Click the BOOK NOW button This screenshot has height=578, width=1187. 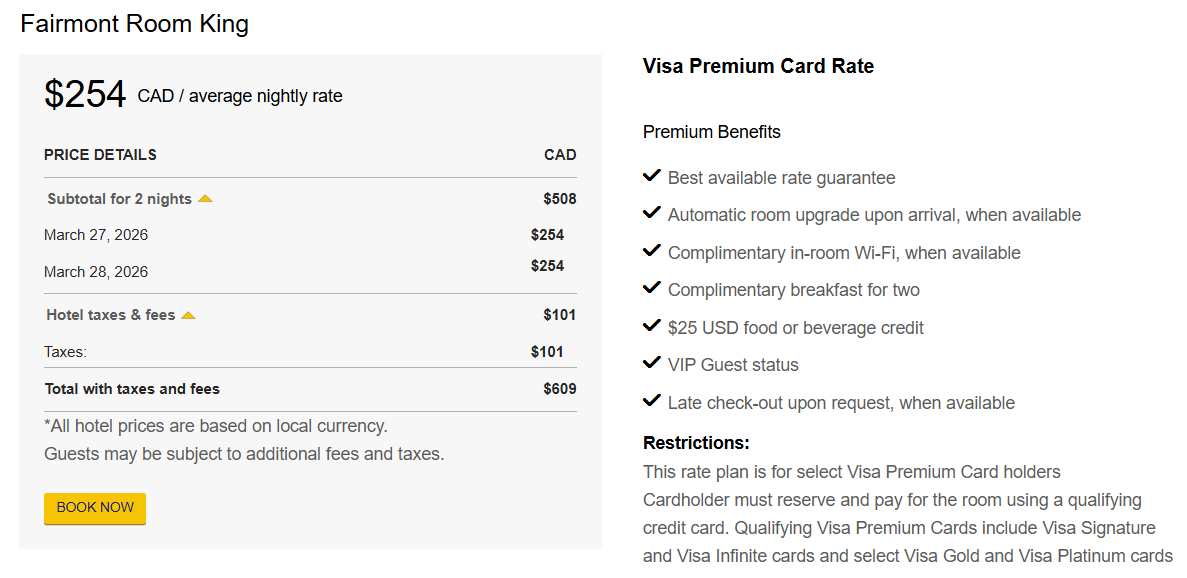pos(94,508)
